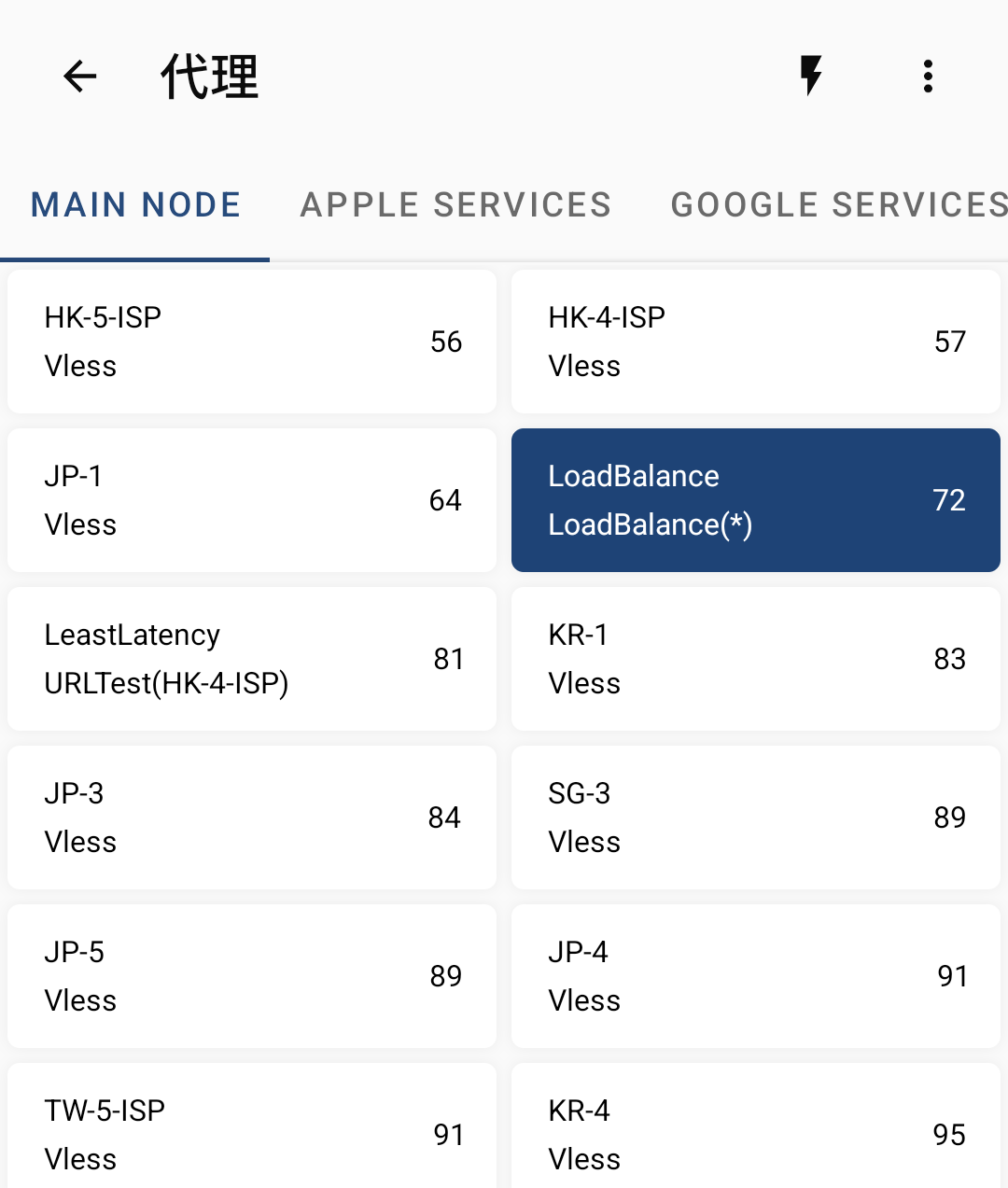Image resolution: width=1008 pixels, height=1188 pixels.
Task: Click the 56 latency value on HK-5-ISP
Action: click(446, 342)
